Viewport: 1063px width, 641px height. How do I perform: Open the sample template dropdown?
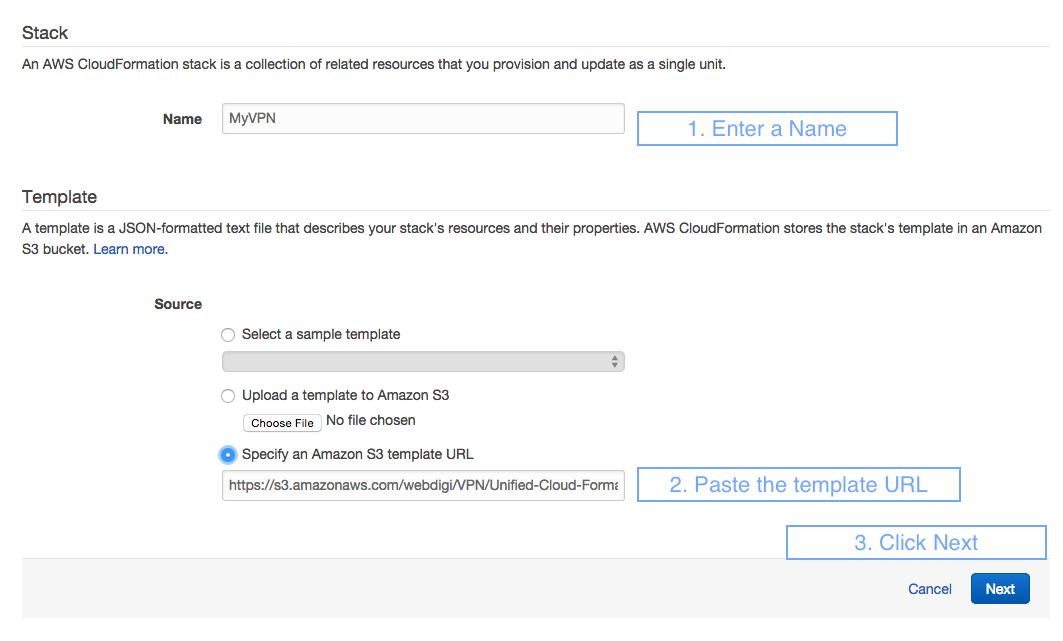(423, 361)
